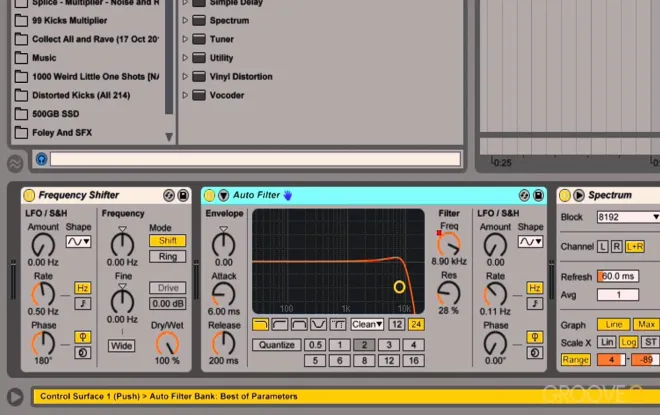Toggle Frequency Shifter device activator
Image resolution: width=660 pixels, height=415 pixels.
29,195
